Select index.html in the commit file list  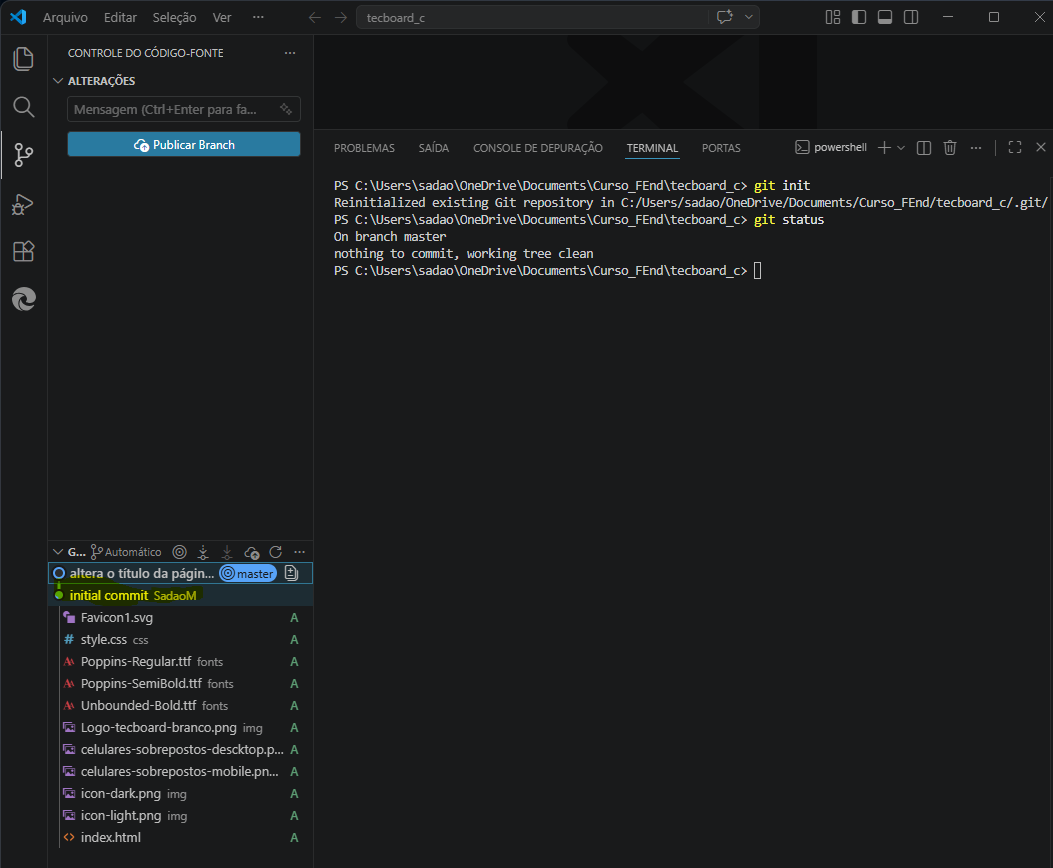[x=110, y=838]
